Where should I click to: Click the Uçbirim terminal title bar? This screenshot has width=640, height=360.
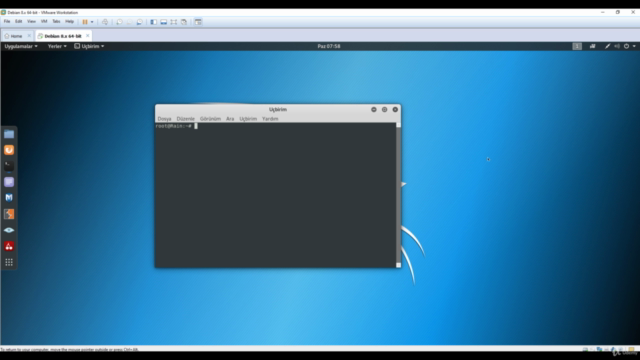point(278,109)
